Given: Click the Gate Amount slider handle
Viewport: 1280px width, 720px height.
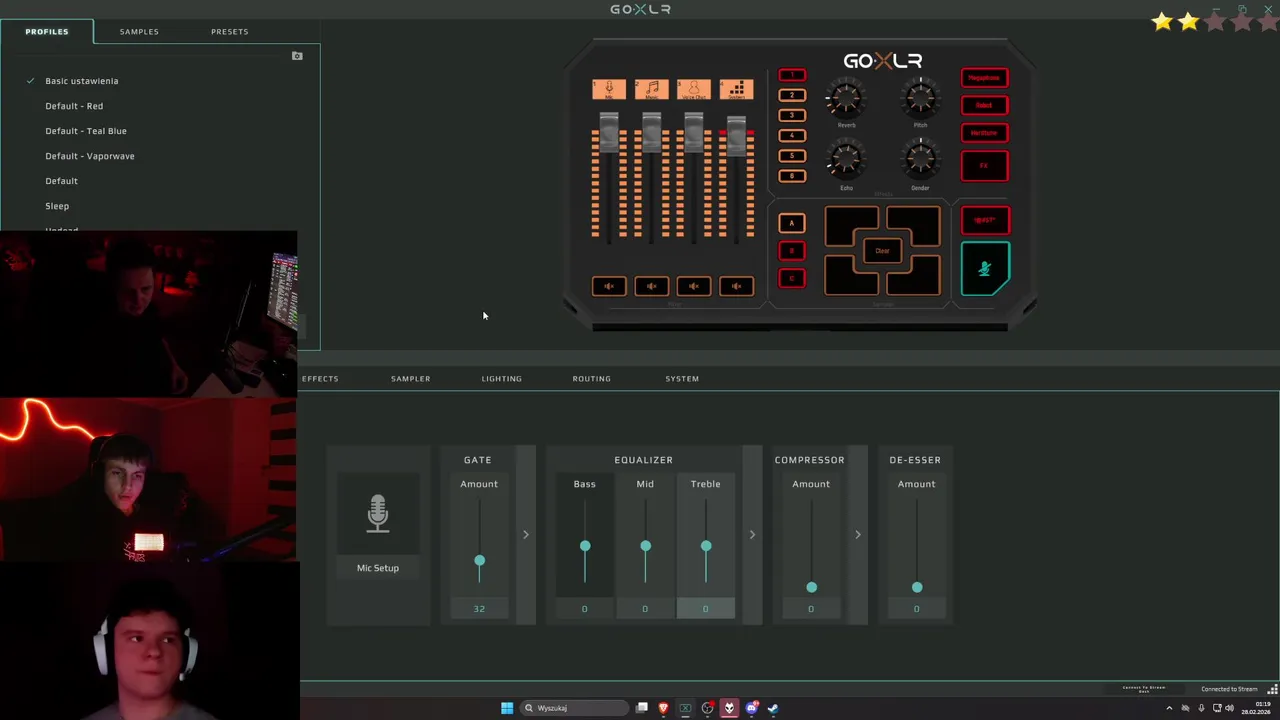Looking at the screenshot, I should click(479, 561).
